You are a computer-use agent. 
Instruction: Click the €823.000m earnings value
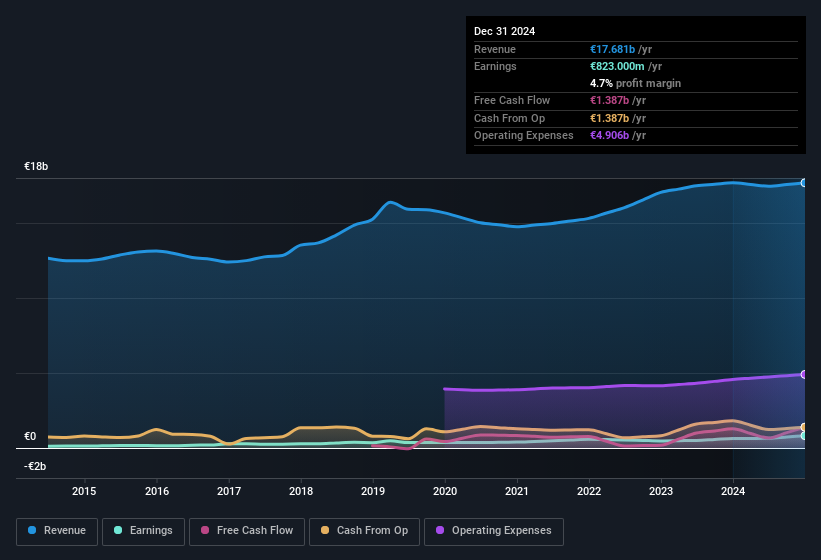click(617, 66)
